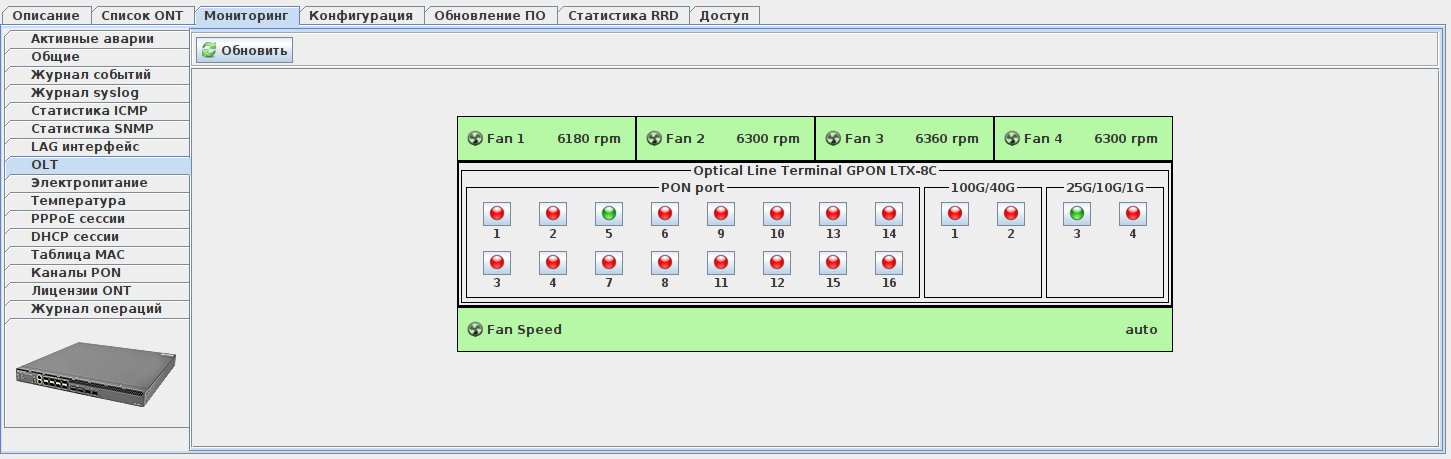Select the OLT sidebar item
Screen dimensions: 1451x459
[97, 165]
